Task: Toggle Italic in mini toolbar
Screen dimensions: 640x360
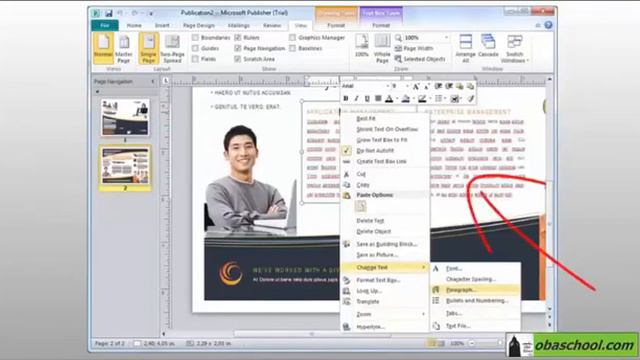Action: (x=356, y=98)
